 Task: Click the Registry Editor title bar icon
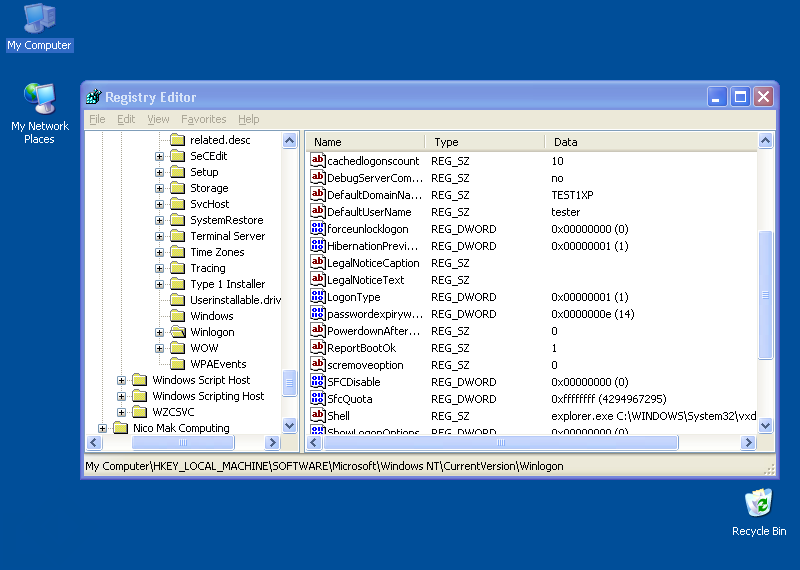click(93, 96)
